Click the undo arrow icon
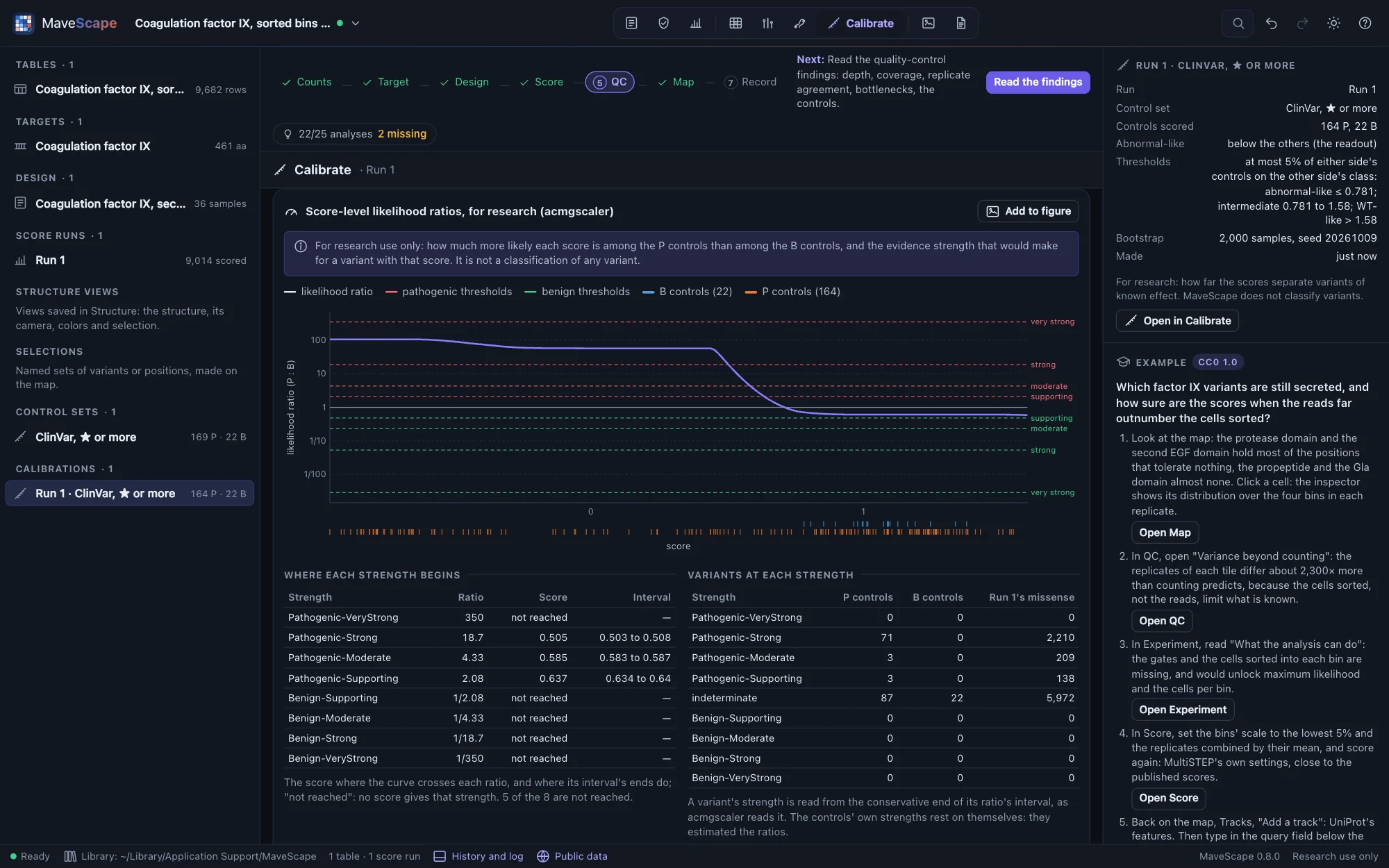Image resolution: width=1389 pixels, height=868 pixels. pyautogui.click(x=1271, y=23)
